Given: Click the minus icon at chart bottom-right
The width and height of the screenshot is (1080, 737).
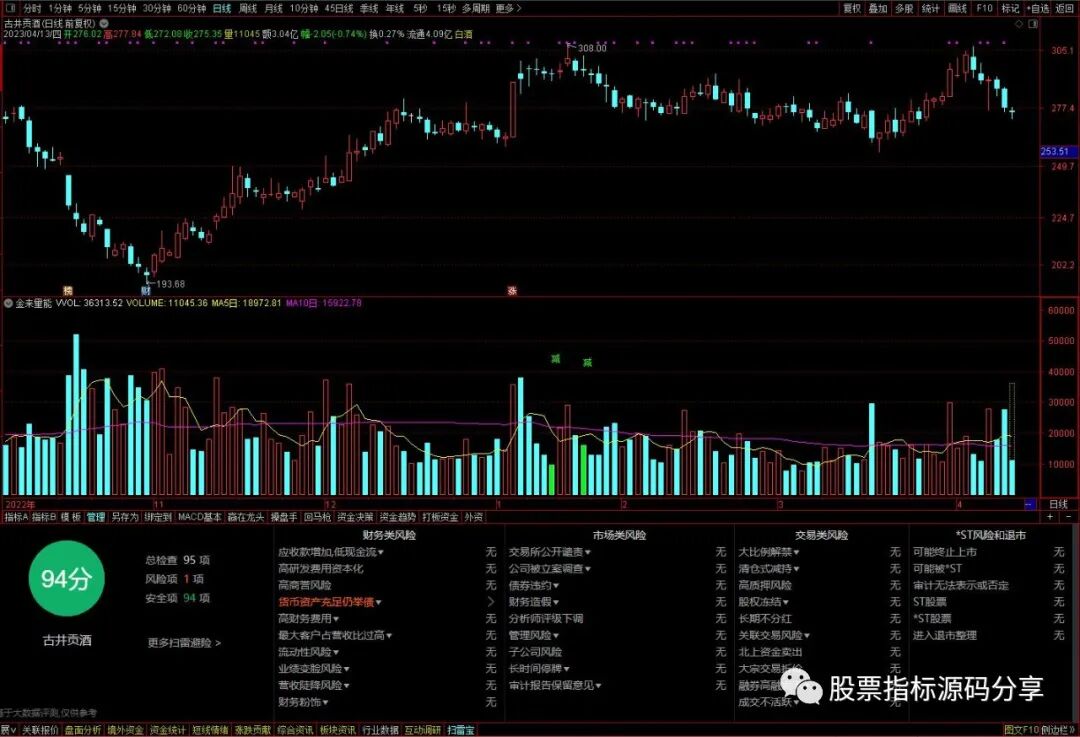Looking at the screenshot, I should (x=1068, y=517).
